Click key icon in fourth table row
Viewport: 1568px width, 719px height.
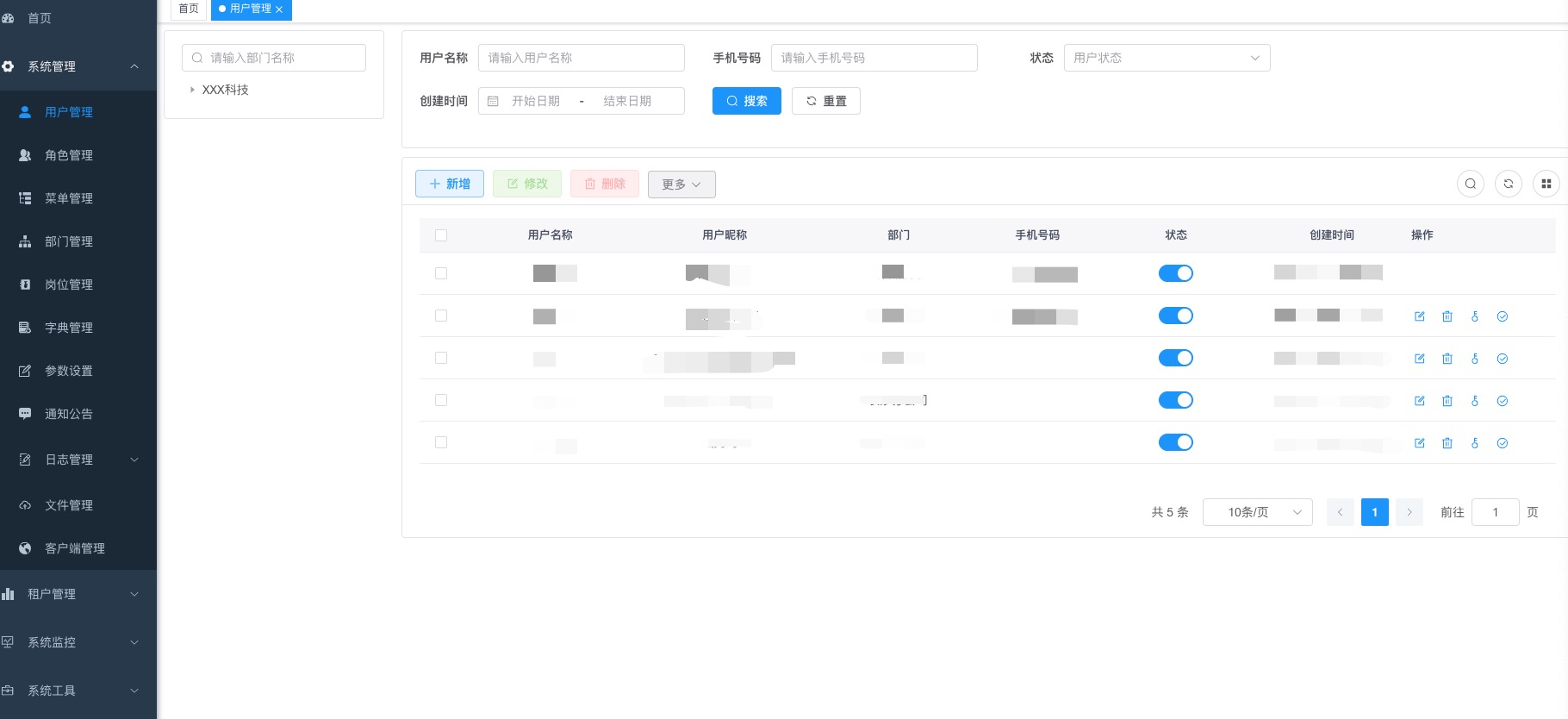click(1475, 401)
